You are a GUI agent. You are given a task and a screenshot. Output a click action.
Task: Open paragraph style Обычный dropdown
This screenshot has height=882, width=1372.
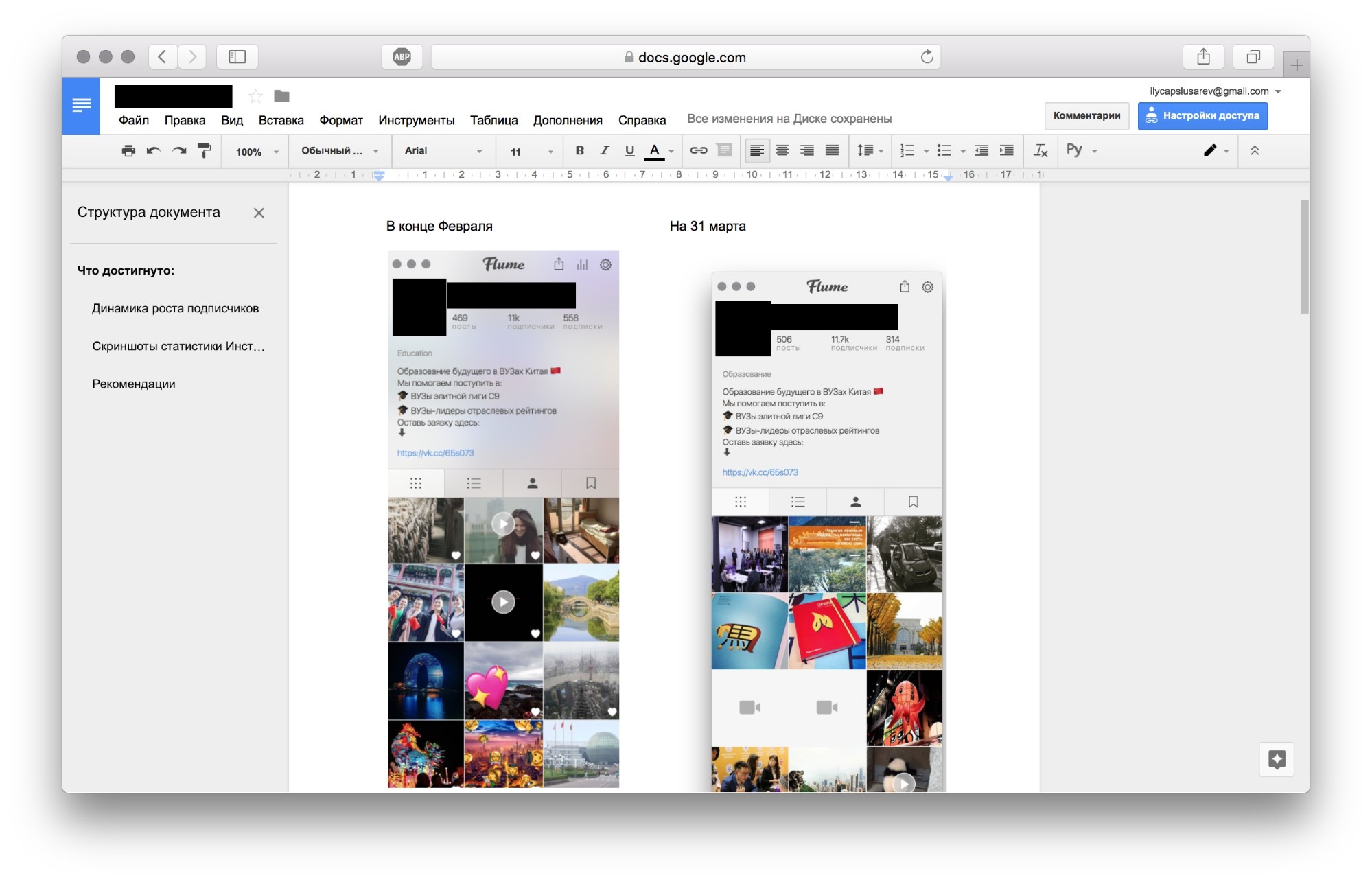coord(339,151)
